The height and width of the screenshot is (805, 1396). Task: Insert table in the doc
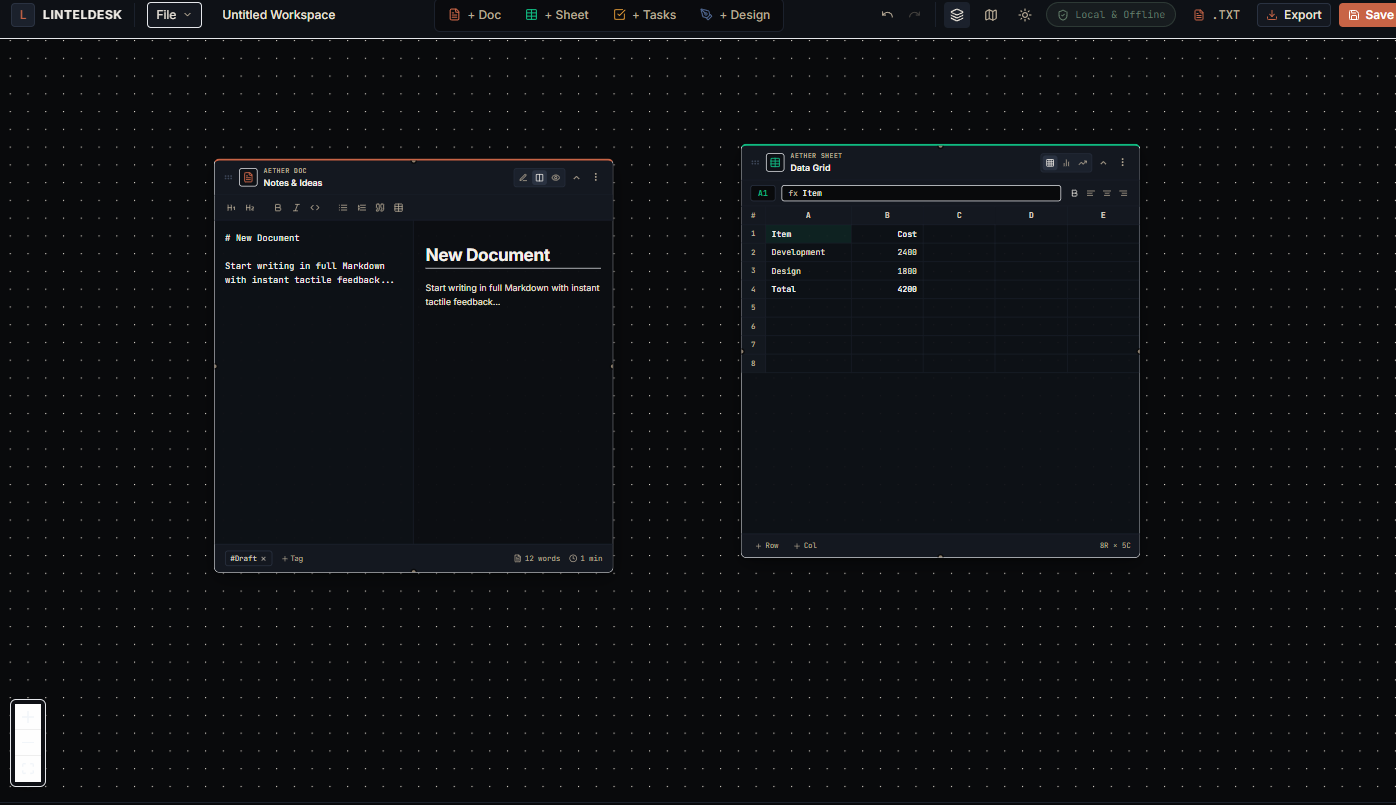(399, 208)
